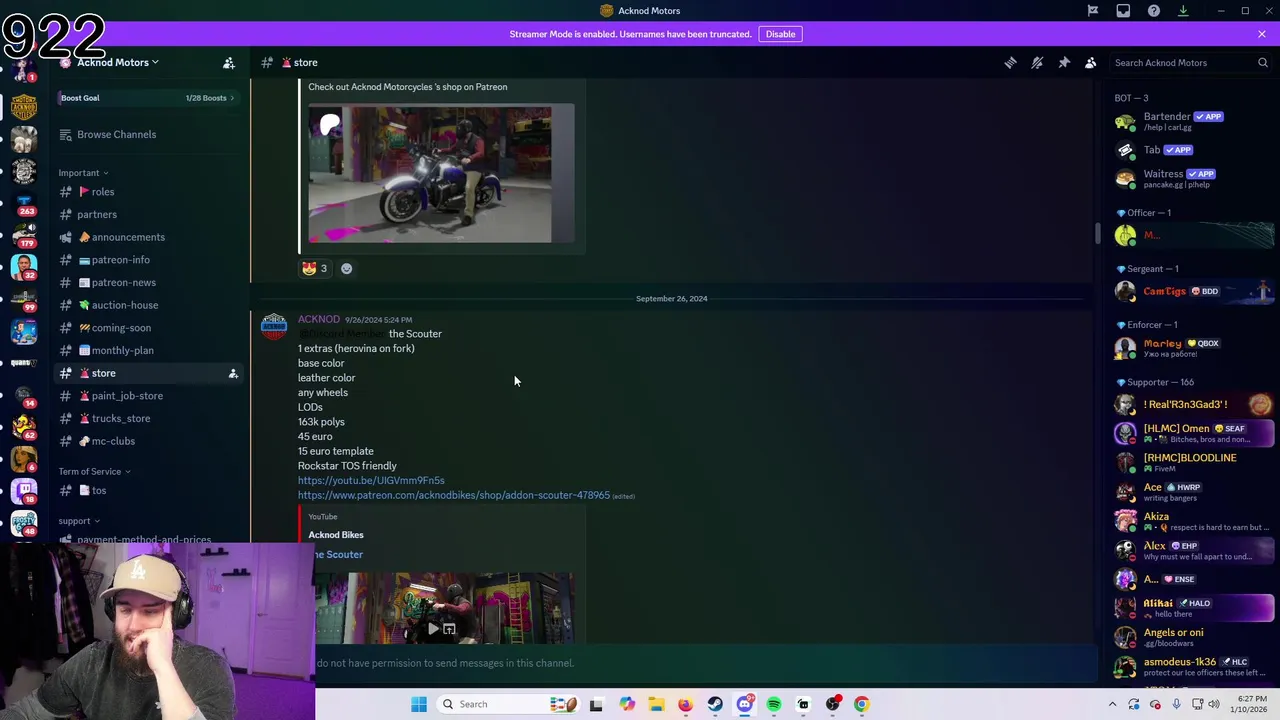Open Firefox from the taskbar
Viewport: 1280px width, 720px height.
tap(685, 704)
